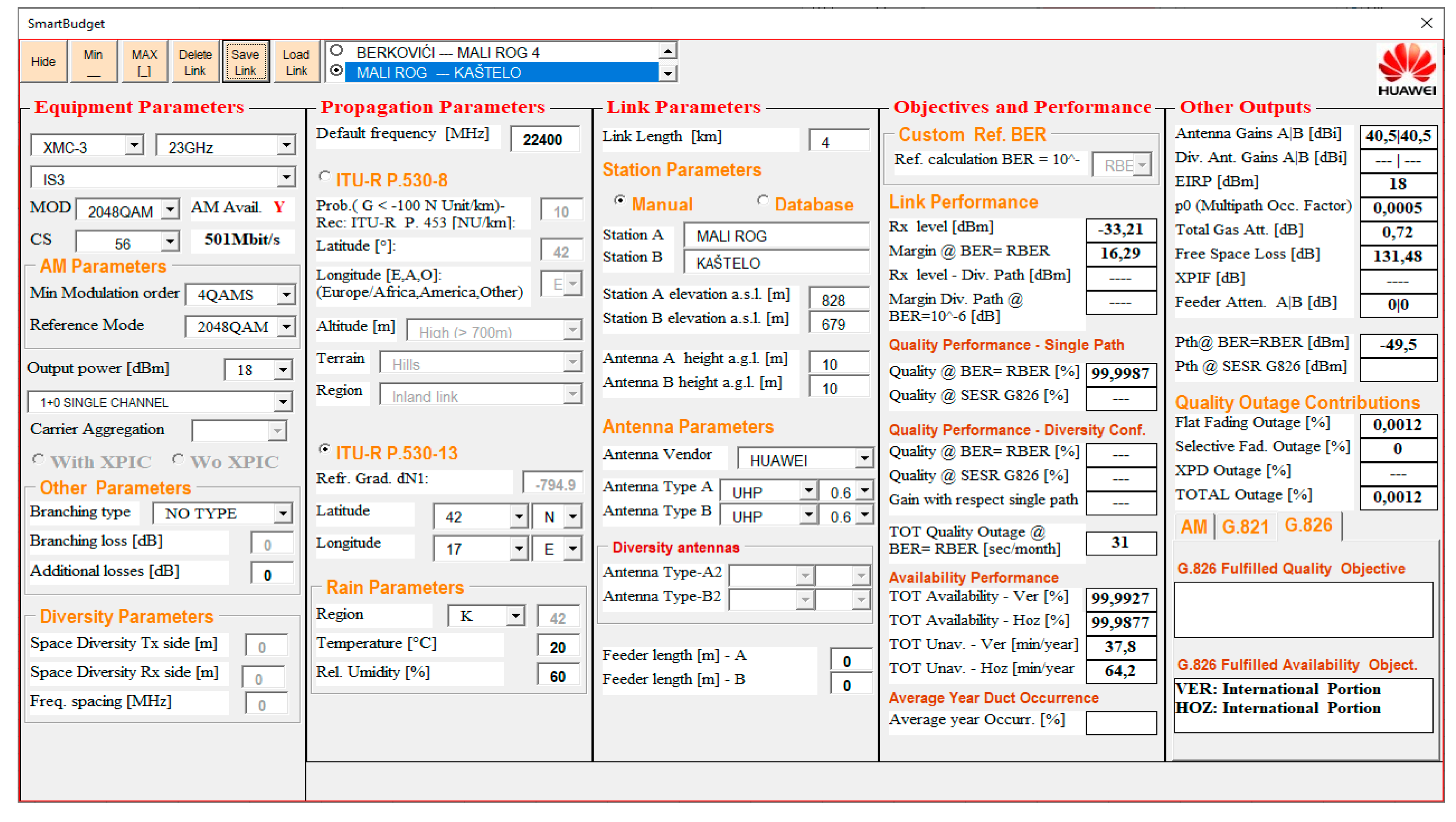
Task: Click the Temperature field
Action: pyautogui.click(x=558, y=647)
